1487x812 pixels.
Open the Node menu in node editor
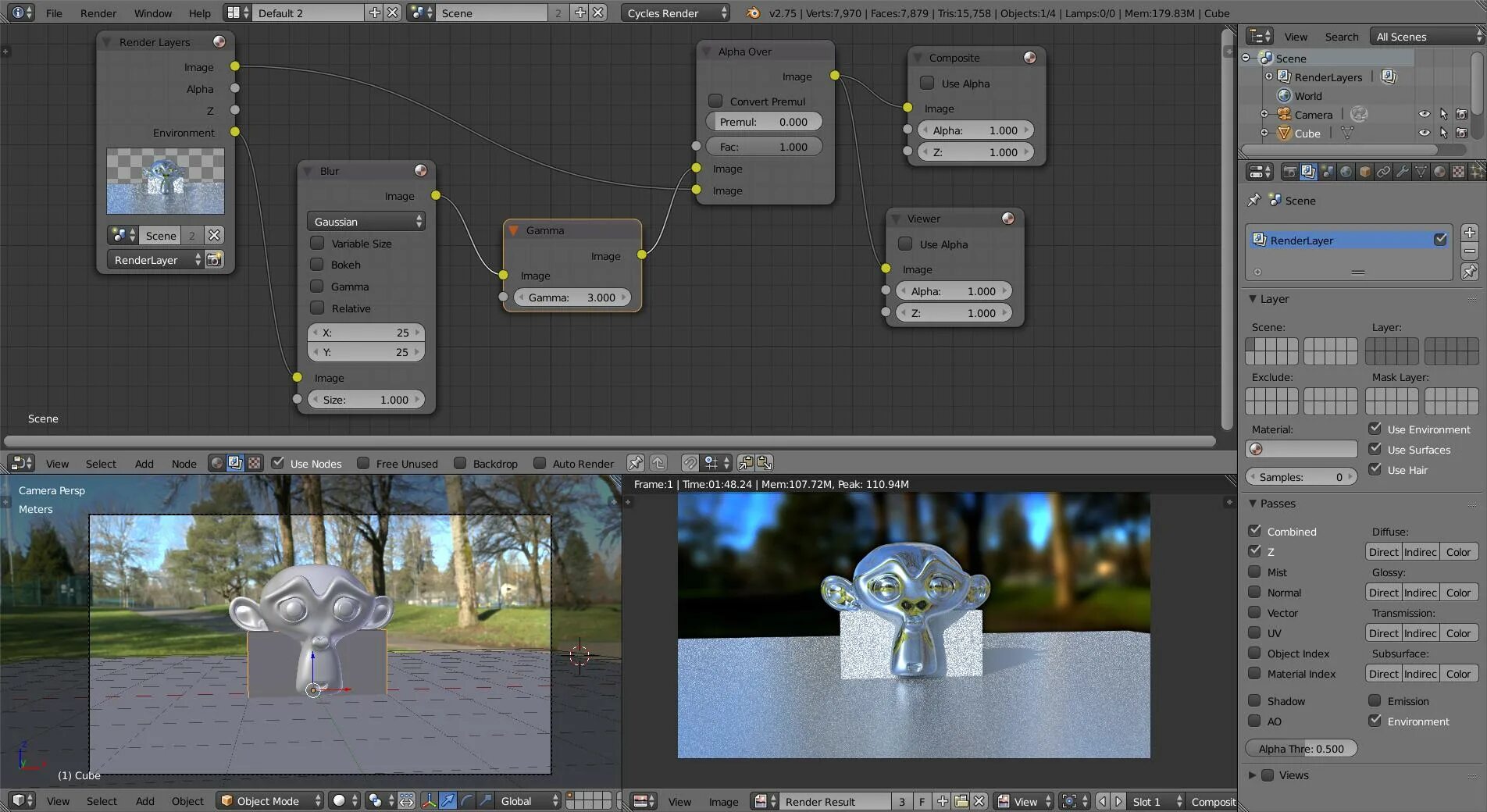tap(184, 464)
